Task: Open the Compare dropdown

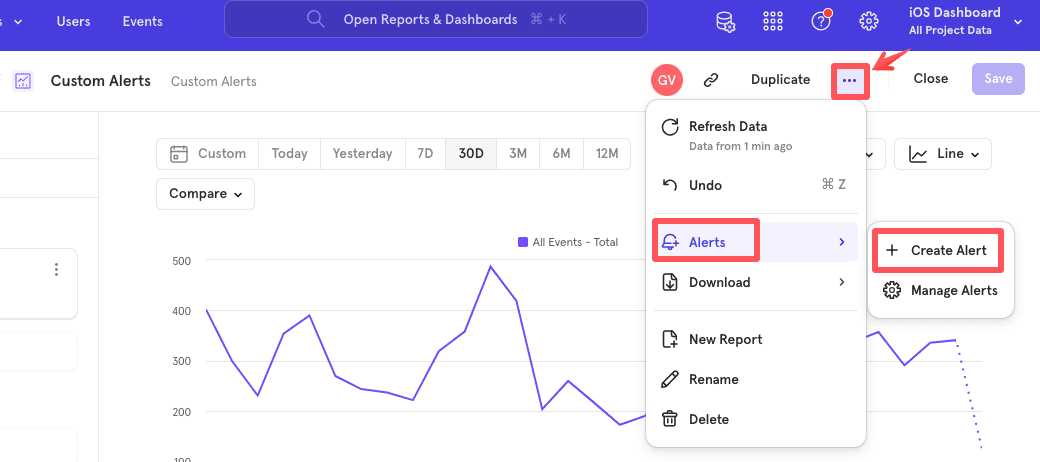Action: [x=205, y=194]
